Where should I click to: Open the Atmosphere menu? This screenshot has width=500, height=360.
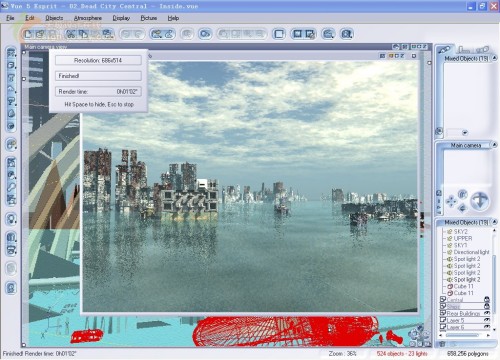point(88,18)
